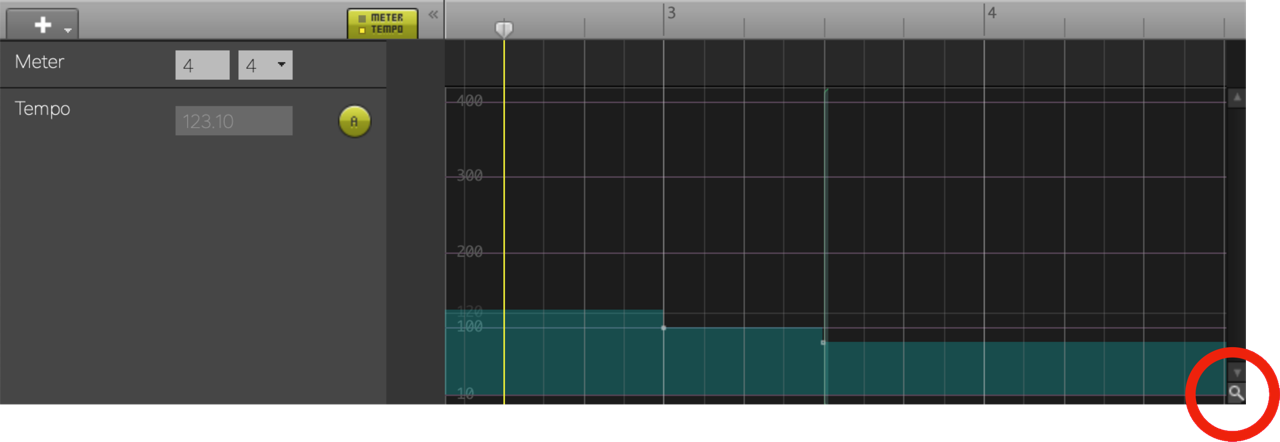Click the Meter numerator field
The image size is (1280, 442).
[202, 66]
